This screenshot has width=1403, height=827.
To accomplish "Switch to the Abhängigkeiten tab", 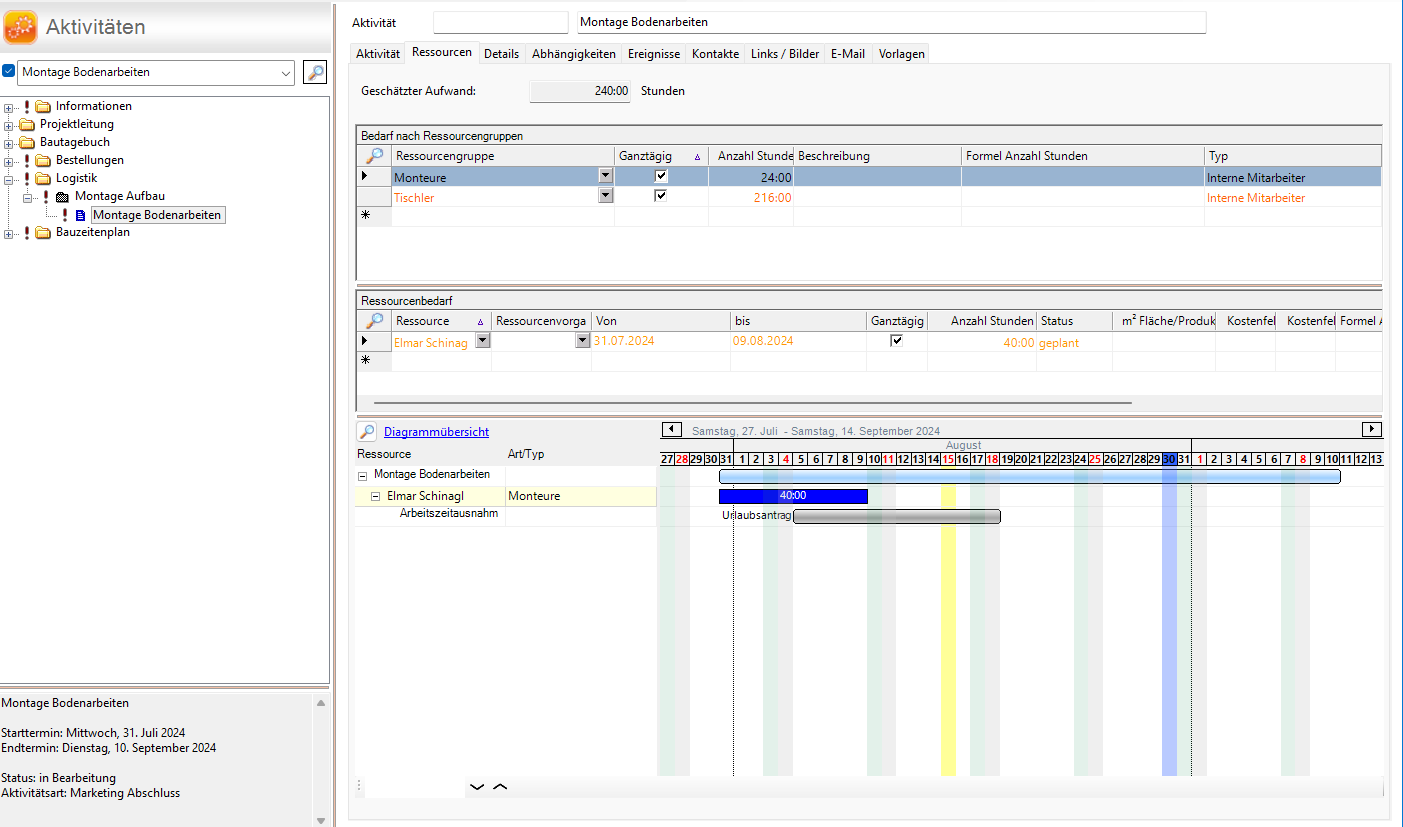I will [573, 54].
